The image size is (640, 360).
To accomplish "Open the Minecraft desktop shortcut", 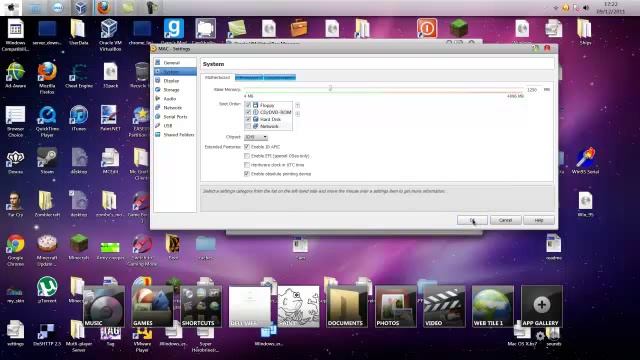I will (79, 247).
